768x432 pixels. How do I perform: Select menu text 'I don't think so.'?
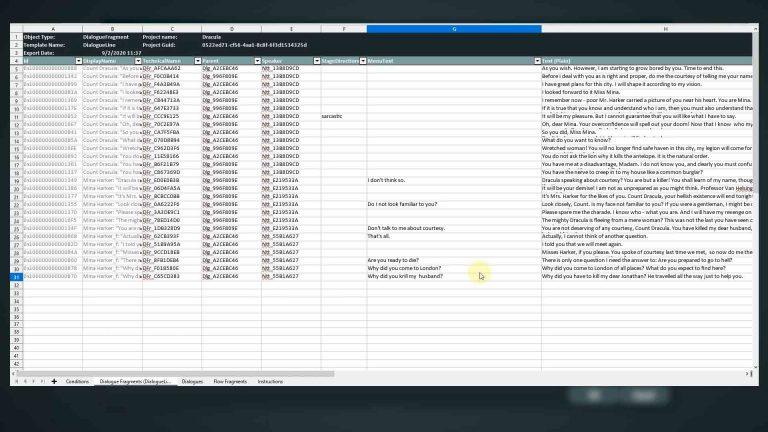[454, 180]
